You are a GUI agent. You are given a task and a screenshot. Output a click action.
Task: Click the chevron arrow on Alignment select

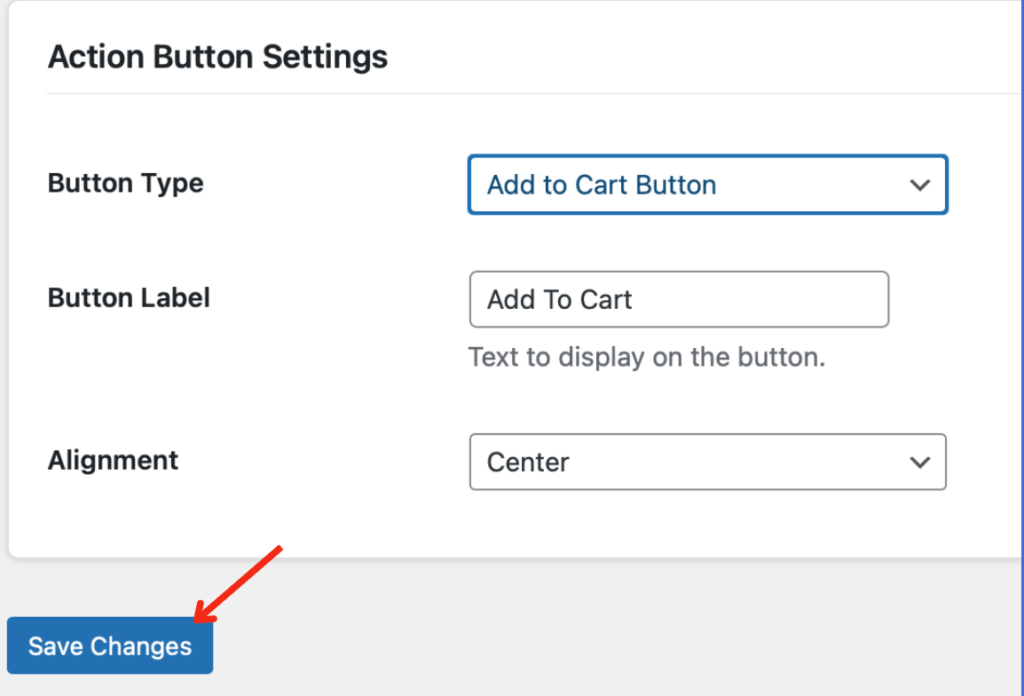point(919,462)
